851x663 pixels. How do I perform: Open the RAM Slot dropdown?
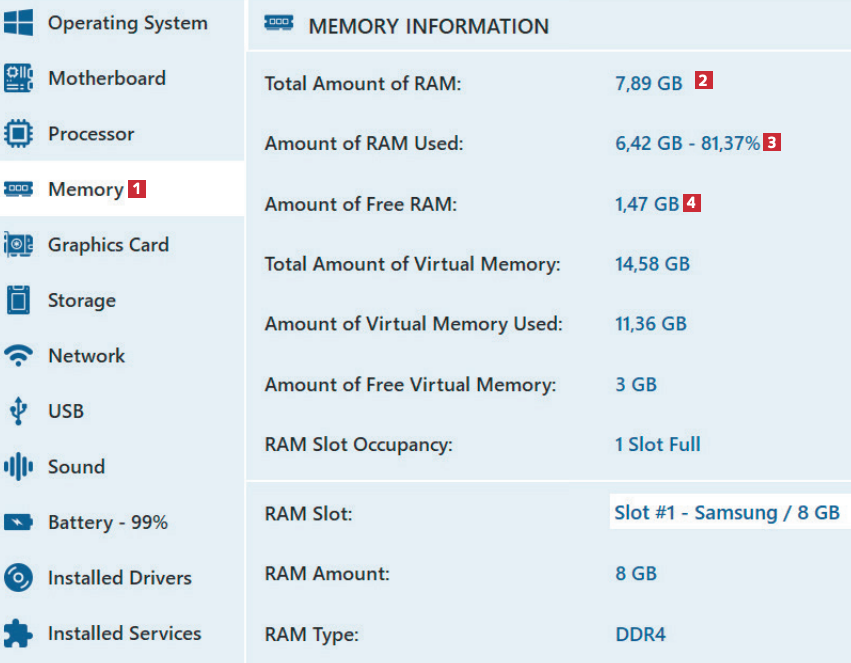(727, 513)
